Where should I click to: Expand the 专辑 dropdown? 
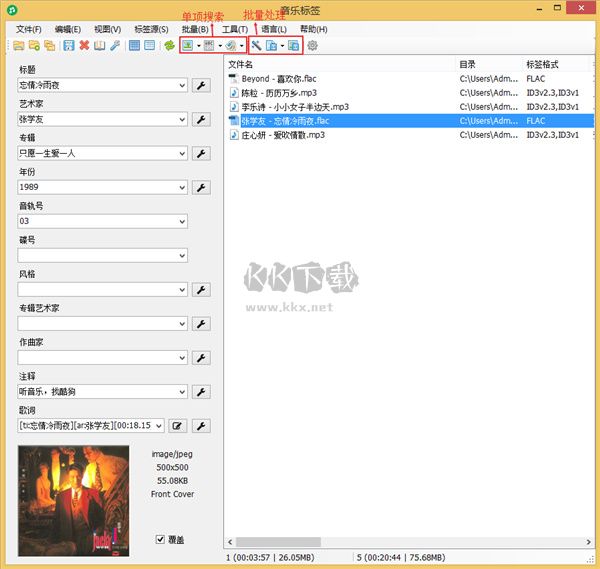182,153
